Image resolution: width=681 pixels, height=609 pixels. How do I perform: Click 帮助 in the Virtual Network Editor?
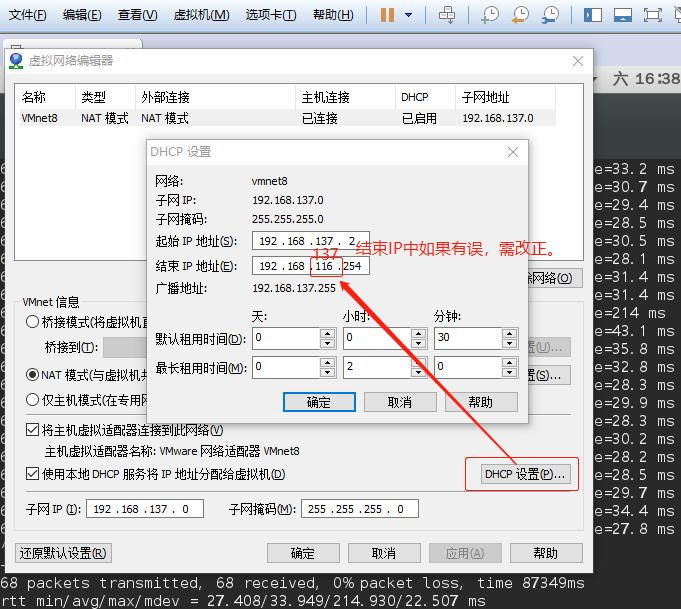[546, 553]
